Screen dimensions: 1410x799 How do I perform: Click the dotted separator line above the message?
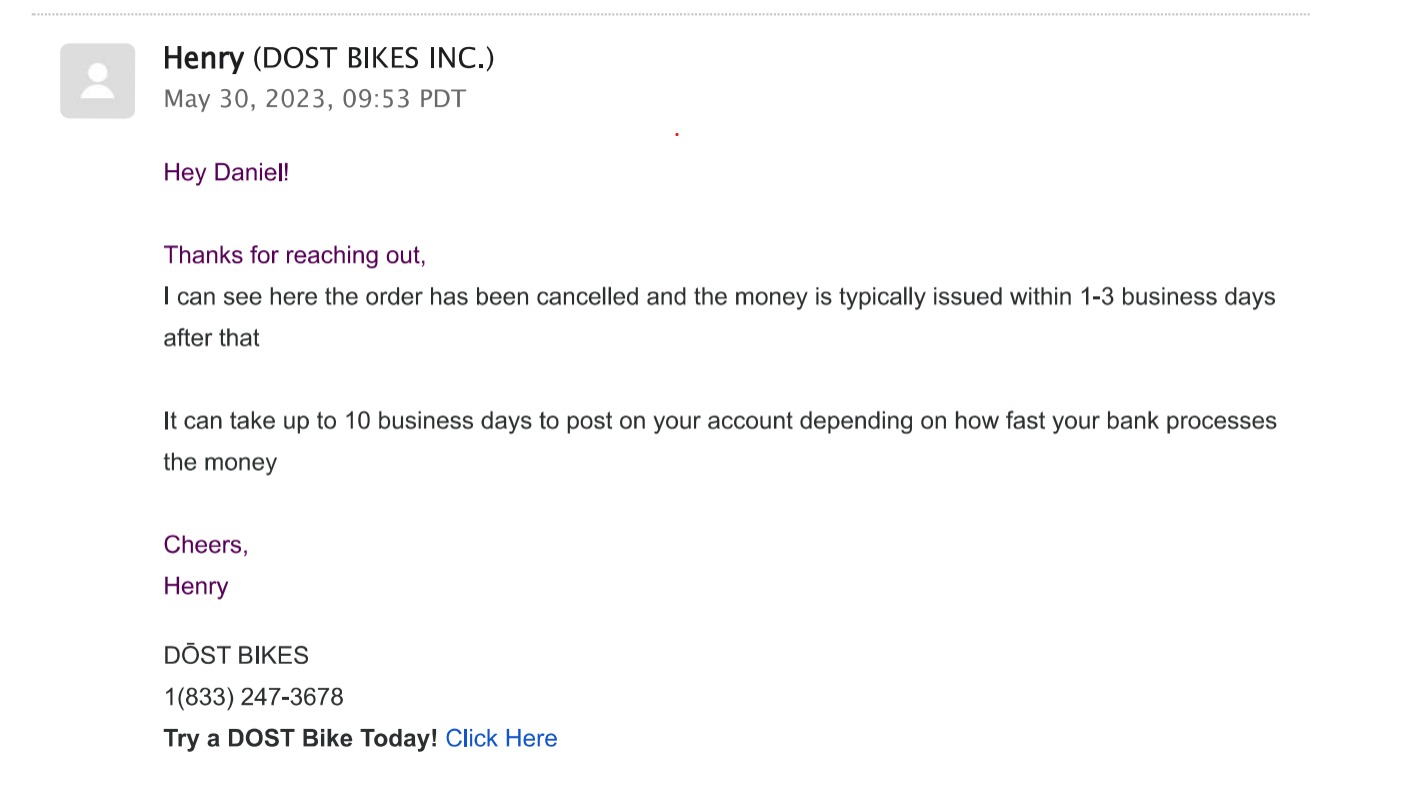pyautogui.click(x=670, y=14)
